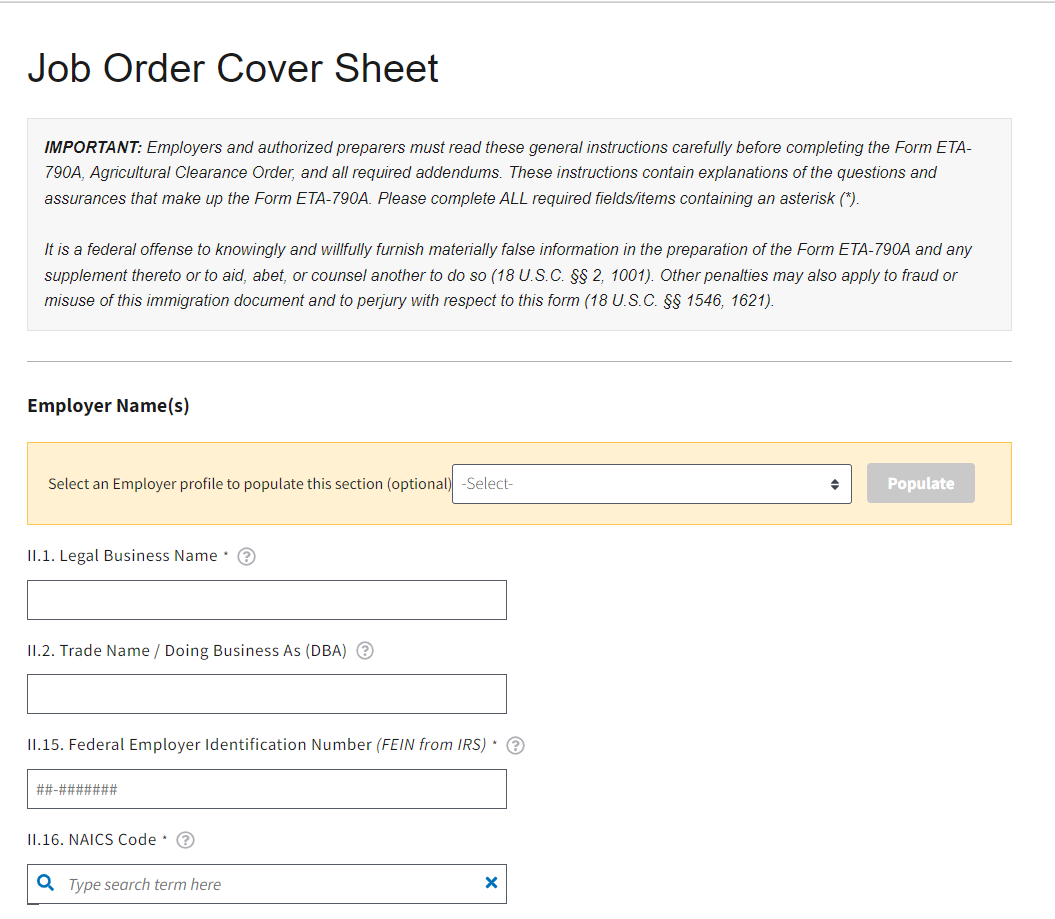Click the 'Select an Employer profile' prompt text
This screenshot has width=1055, height=919.
tap(249, 484)
